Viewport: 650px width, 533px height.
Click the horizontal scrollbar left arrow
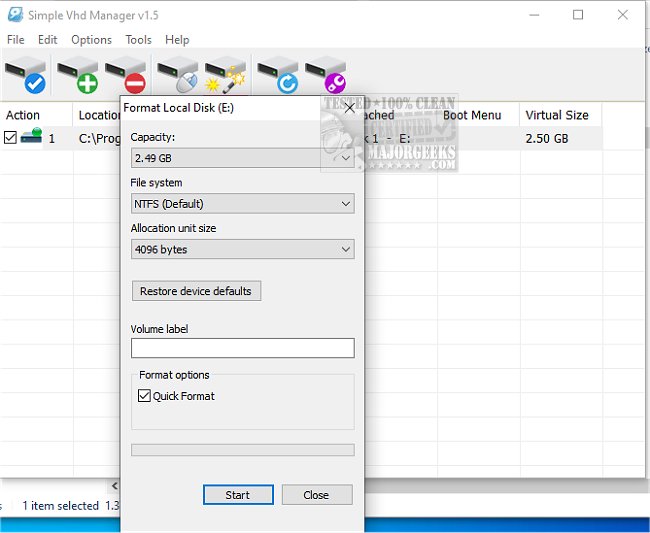coord(114,485)
